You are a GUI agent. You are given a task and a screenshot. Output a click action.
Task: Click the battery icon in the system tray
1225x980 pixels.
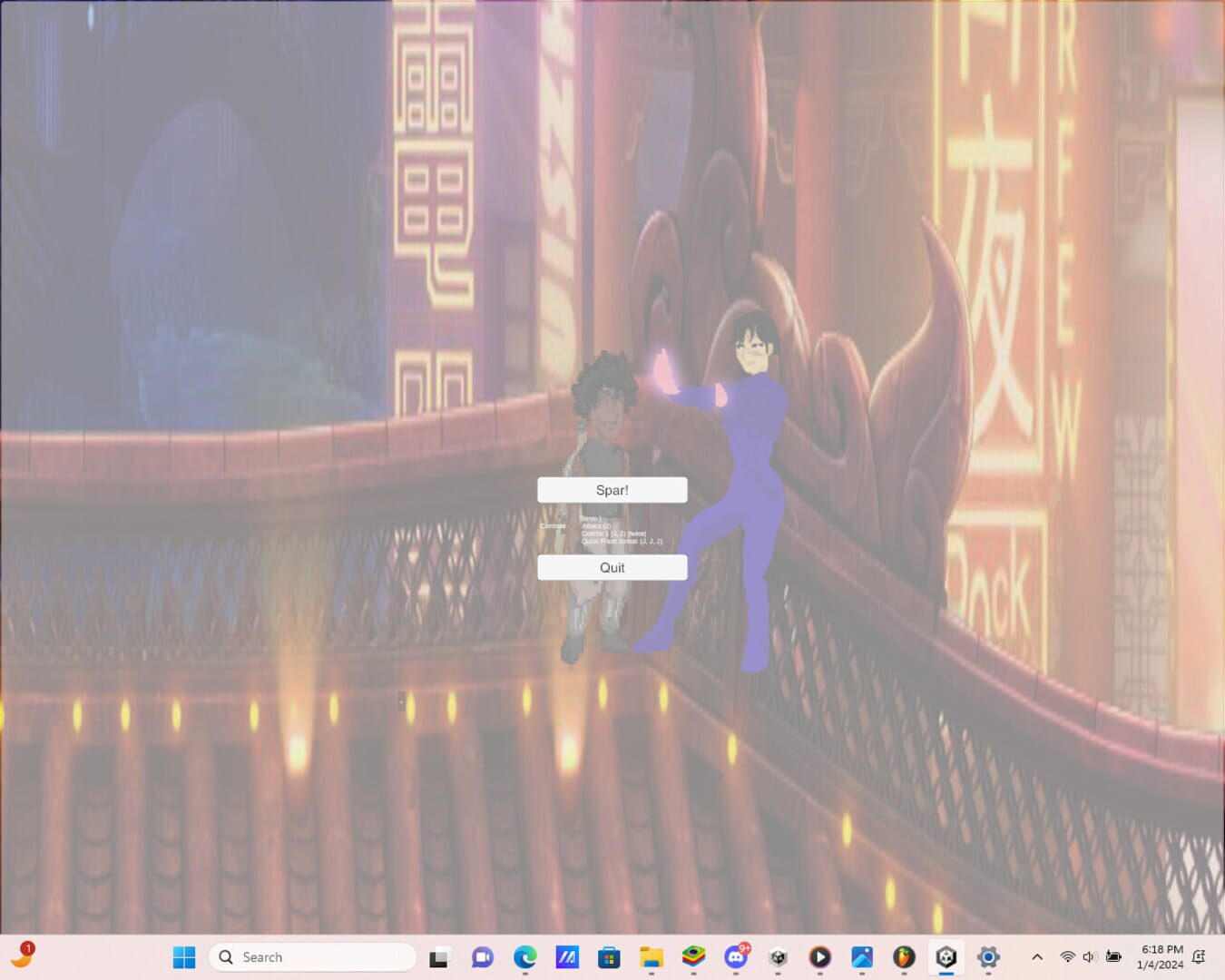1113,956
